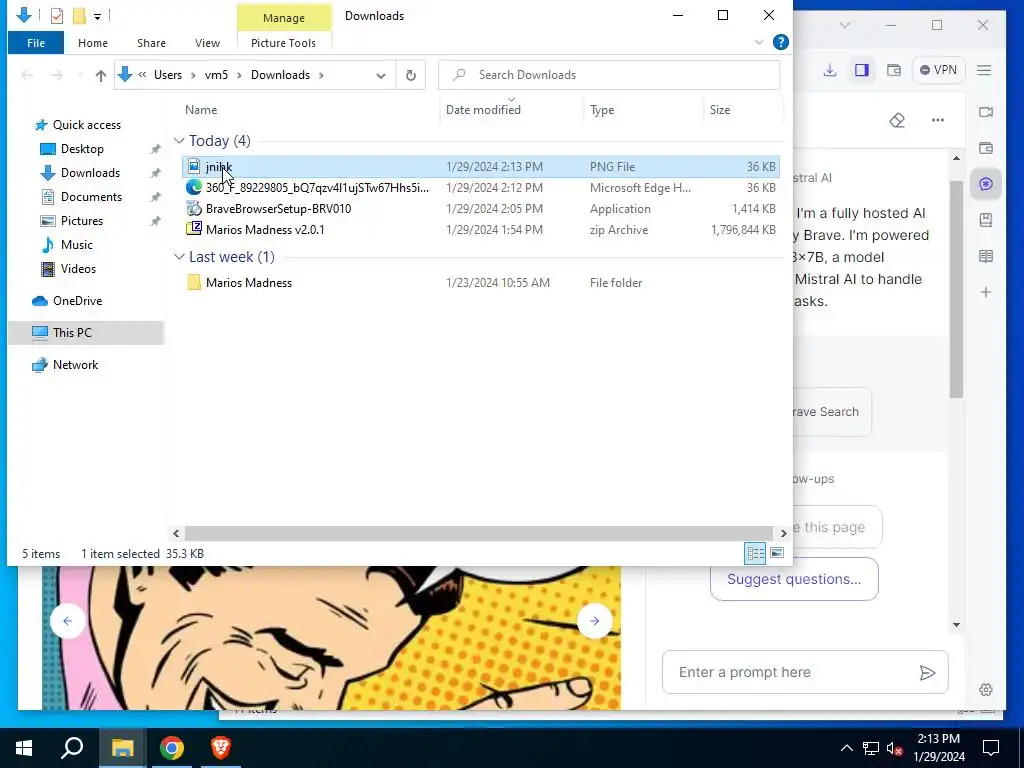Open the Brave hamburger main menu
The image size is (1024, 768).
[x=984, y=70]
